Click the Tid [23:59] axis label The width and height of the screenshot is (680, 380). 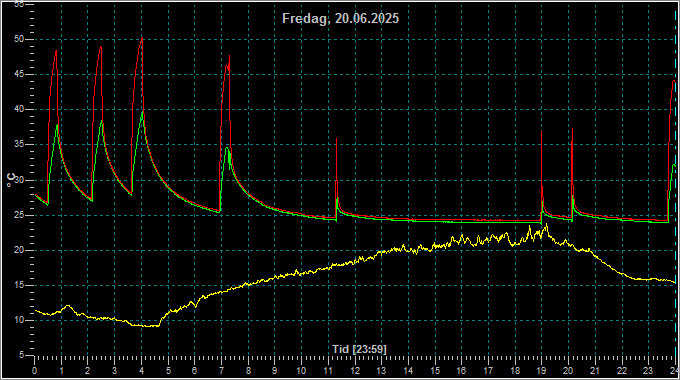(360, 349)
